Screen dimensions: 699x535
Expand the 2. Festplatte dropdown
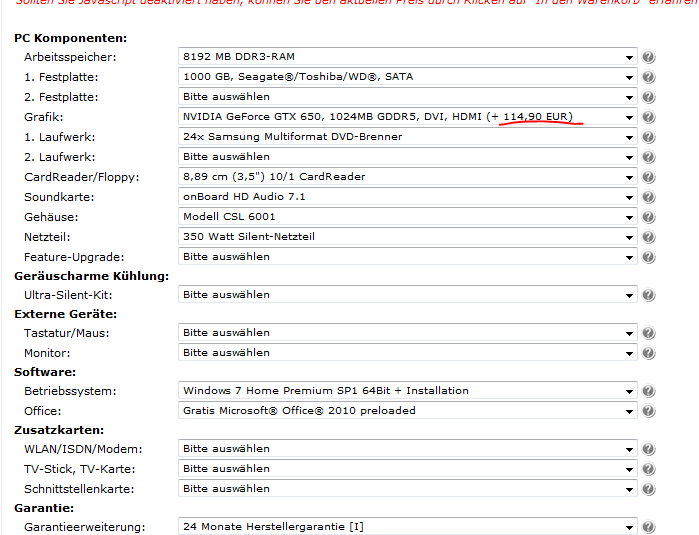(x=407, y=97)
